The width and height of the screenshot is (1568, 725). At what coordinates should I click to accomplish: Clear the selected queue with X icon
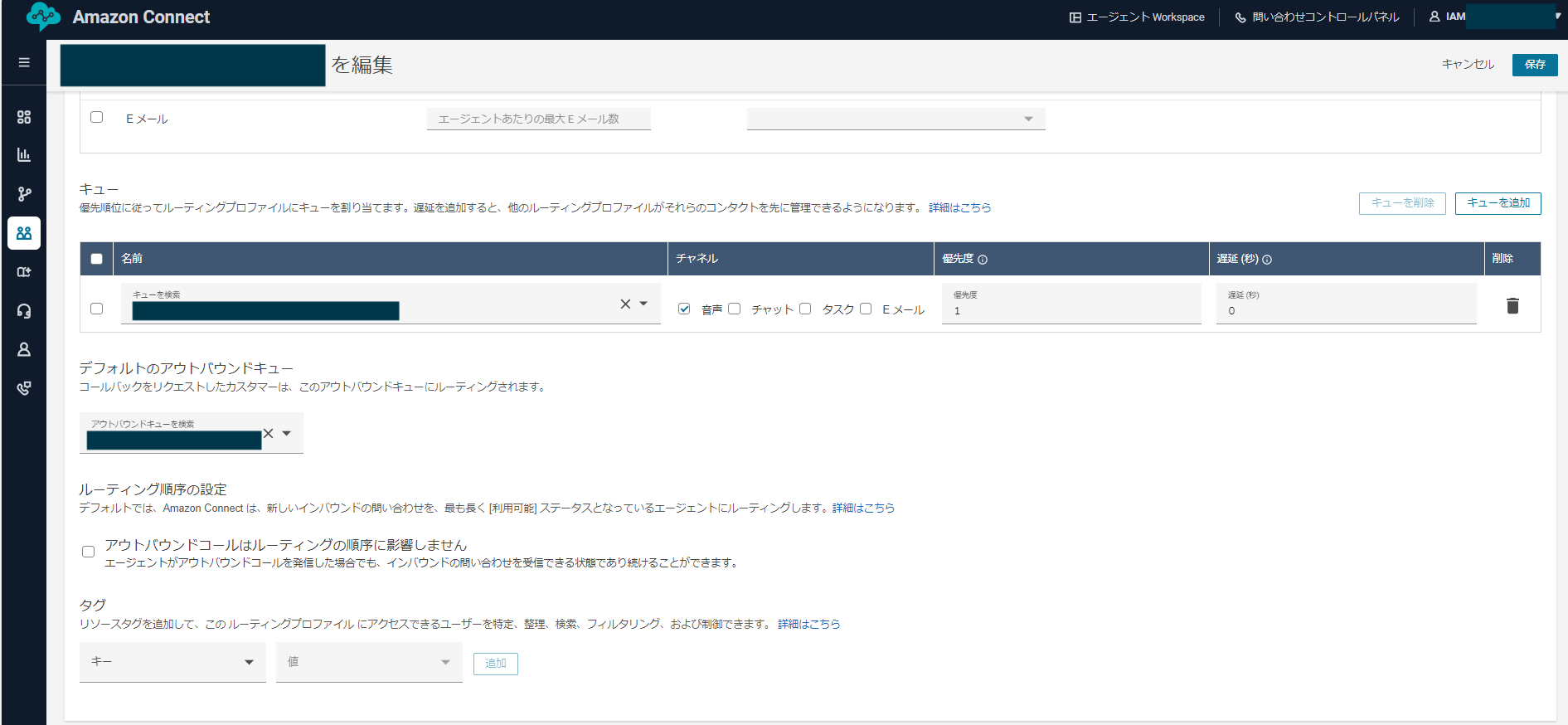coord(625,304)
